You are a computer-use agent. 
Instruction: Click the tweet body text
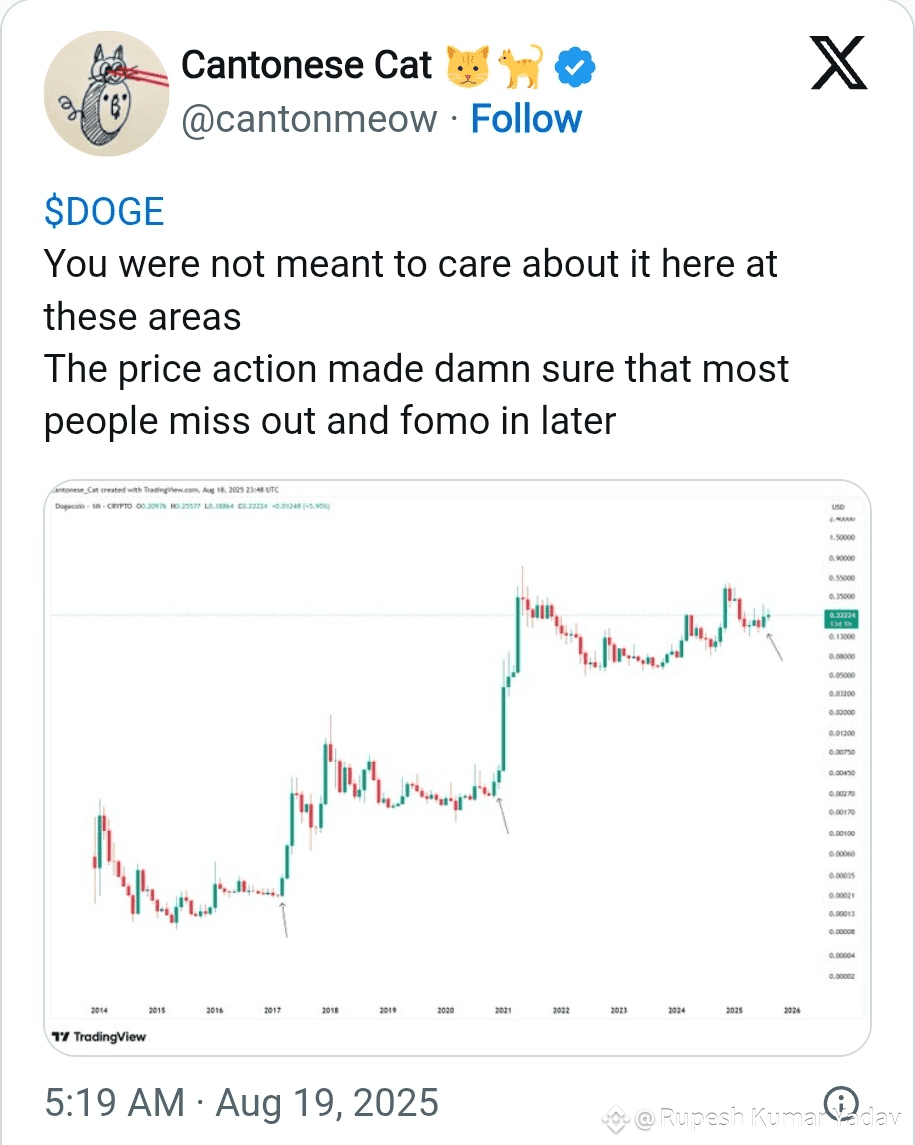click(416, 342)
